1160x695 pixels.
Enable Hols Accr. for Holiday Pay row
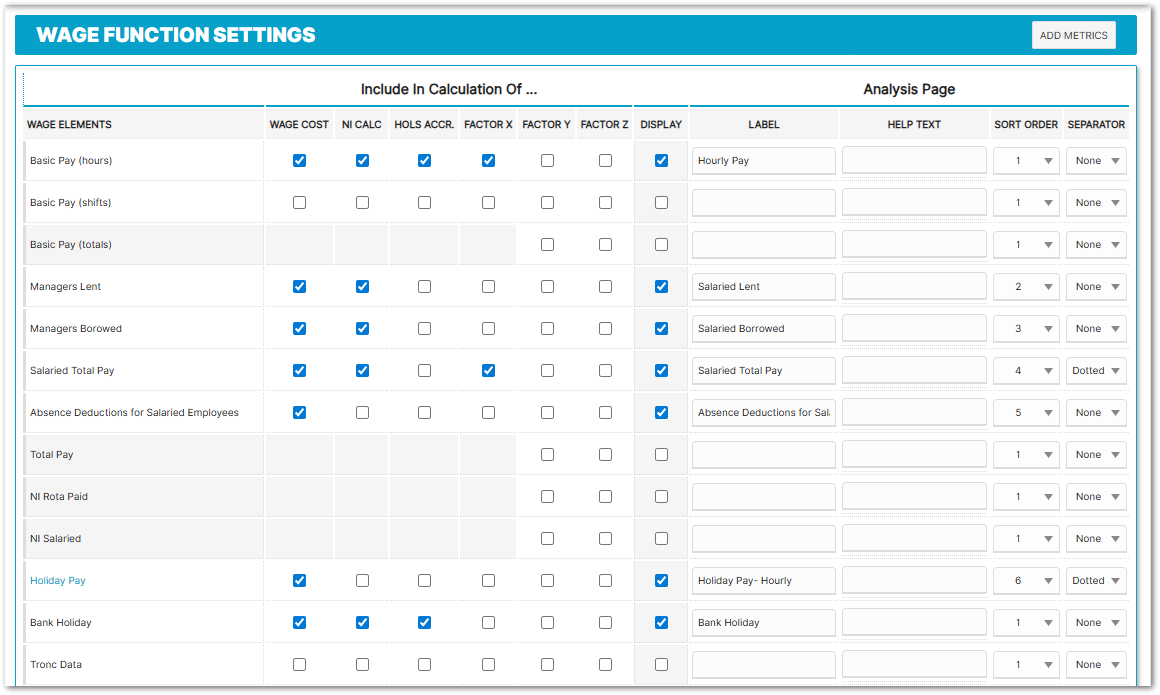pyautogui.click(x=424, y=580)
